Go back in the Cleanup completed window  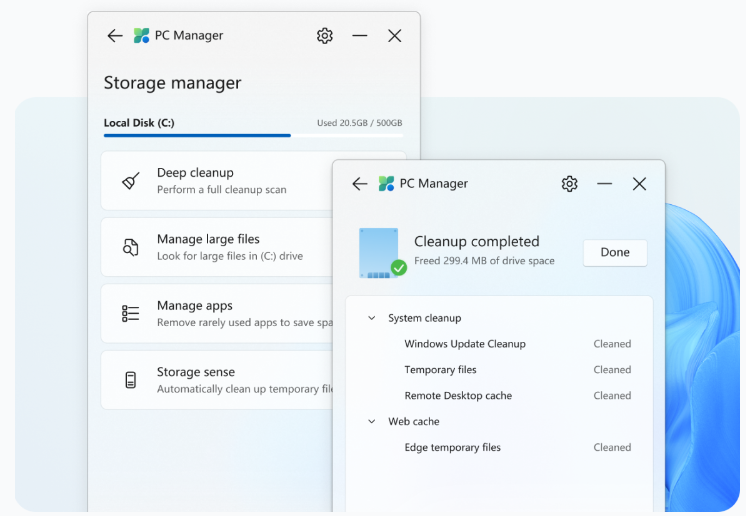[360, 184]
